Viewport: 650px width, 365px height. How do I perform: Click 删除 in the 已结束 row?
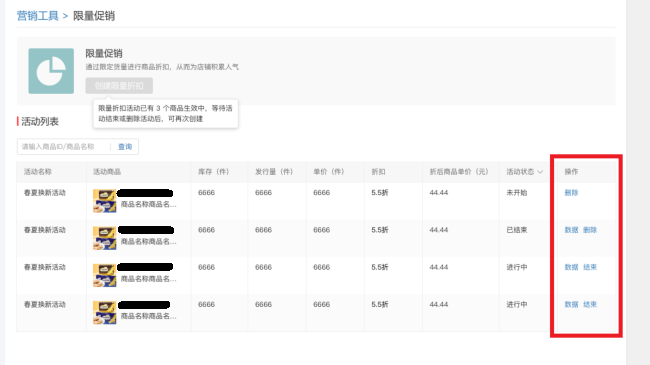click(590, 230)
